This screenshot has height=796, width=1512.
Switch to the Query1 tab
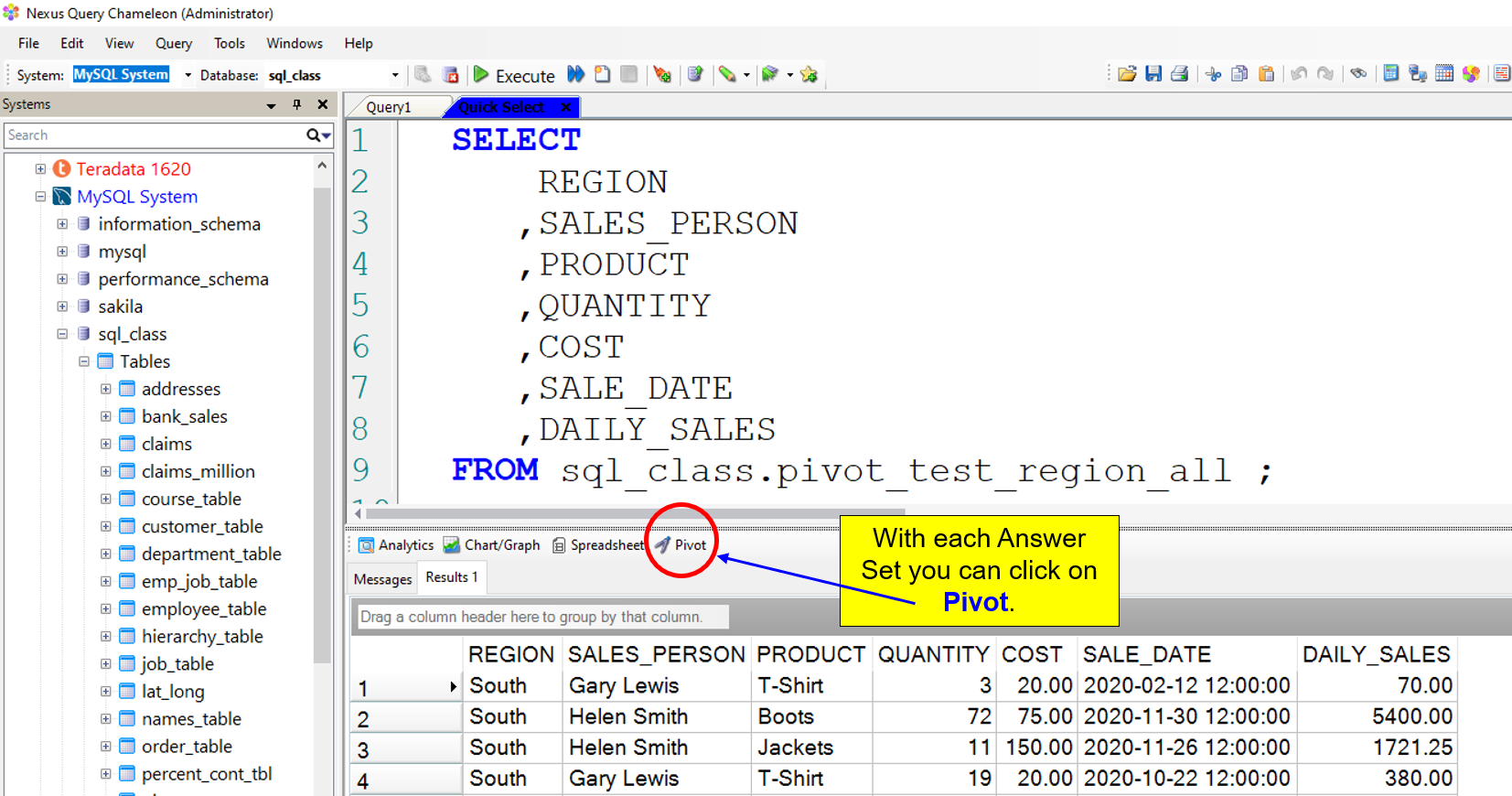click(x=389, y=107)
